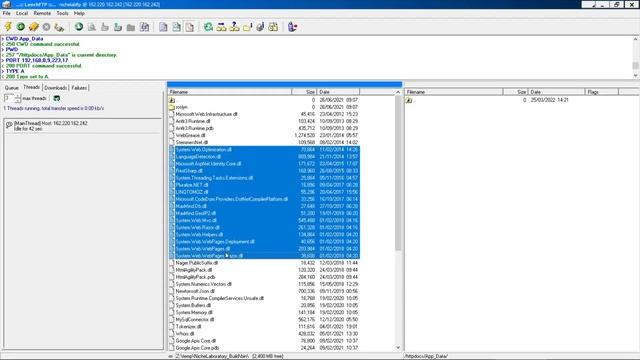Click the dark green refresh icon in the local toolbar group
Viewport: 640px width, 360px height.
tap(79, 27)
